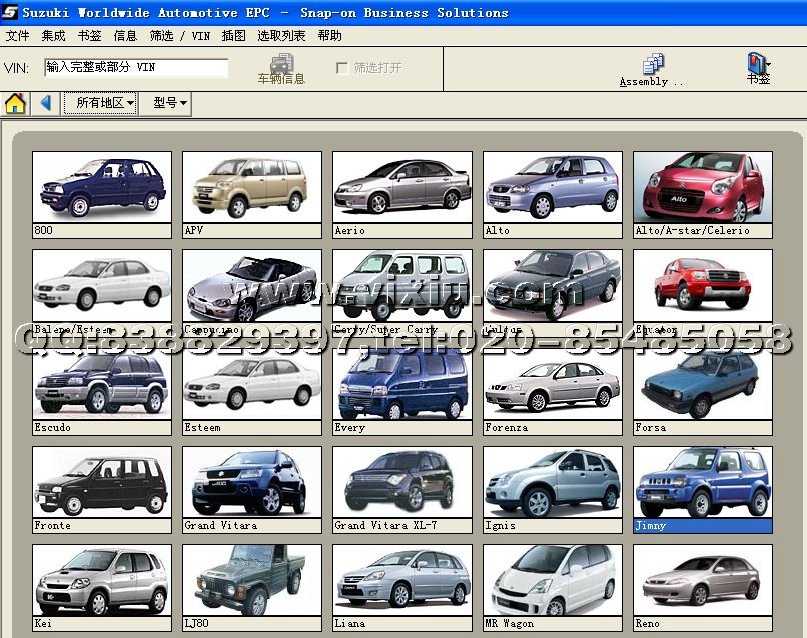Click the Assembly toolbar icon
Image resolution: width=807 pixels, height=638 pixels.
click(x=653, y=69)
